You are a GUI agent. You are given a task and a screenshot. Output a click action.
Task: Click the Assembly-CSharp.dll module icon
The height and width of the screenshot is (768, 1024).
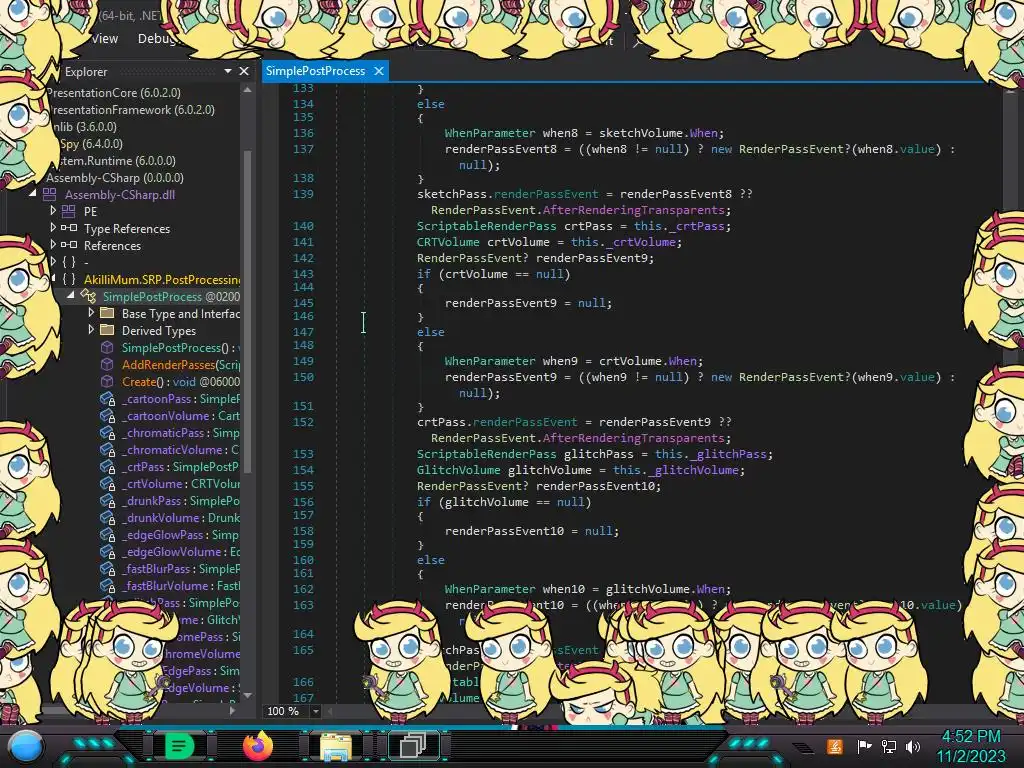50,194
